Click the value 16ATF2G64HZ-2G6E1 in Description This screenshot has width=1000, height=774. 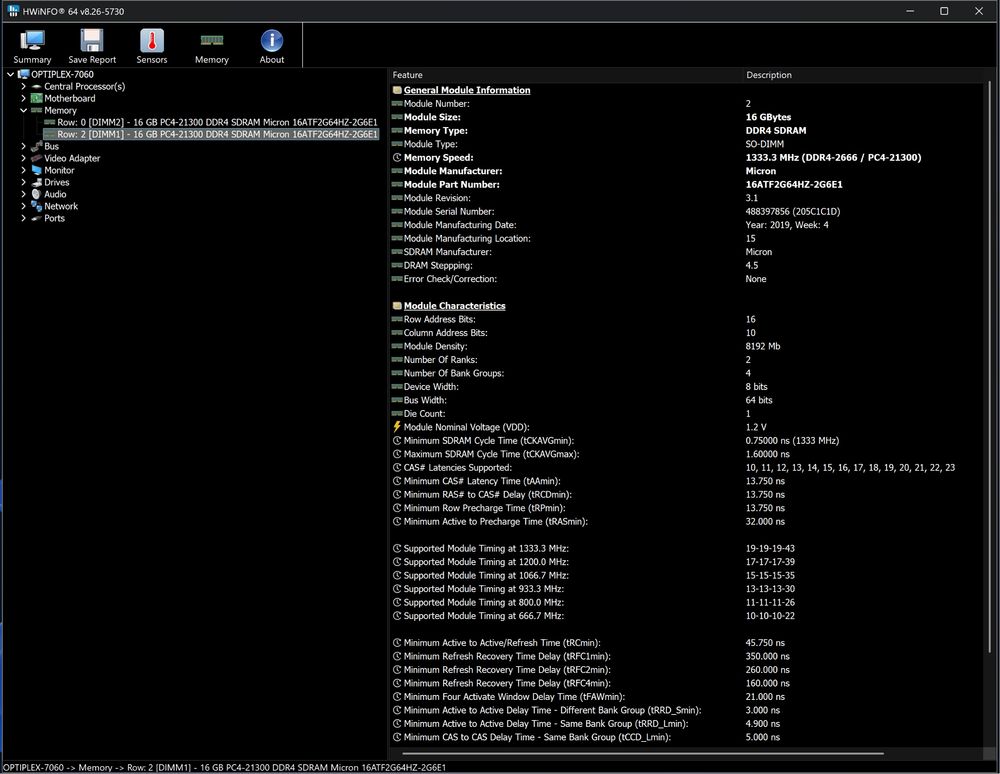[794, 185]
